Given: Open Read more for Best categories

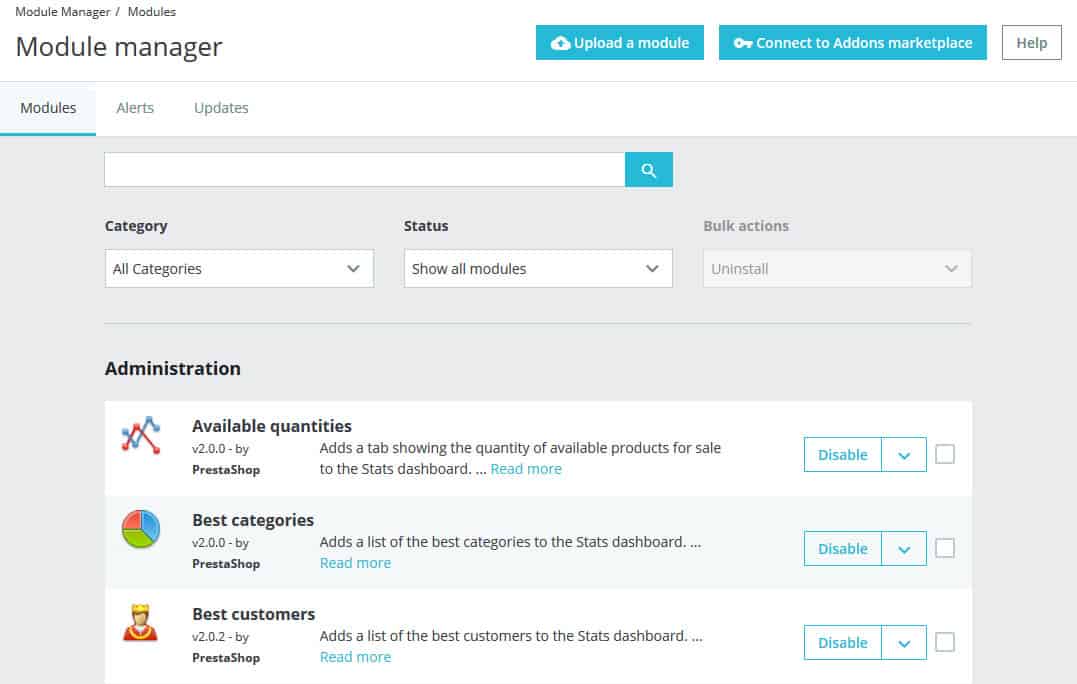Looking at the screenshot, I should click(354, 563).
